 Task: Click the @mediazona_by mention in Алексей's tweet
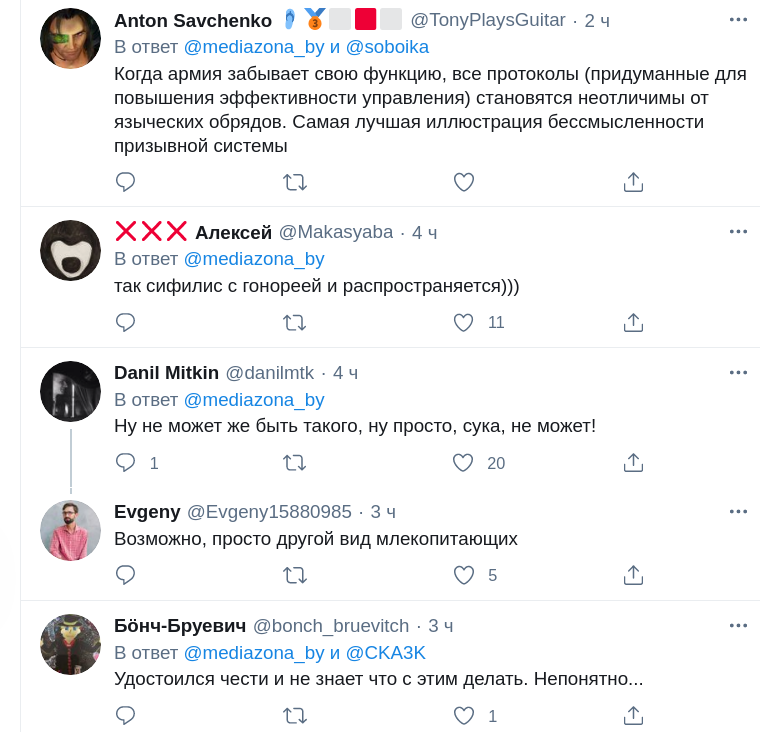click(254, 259)
